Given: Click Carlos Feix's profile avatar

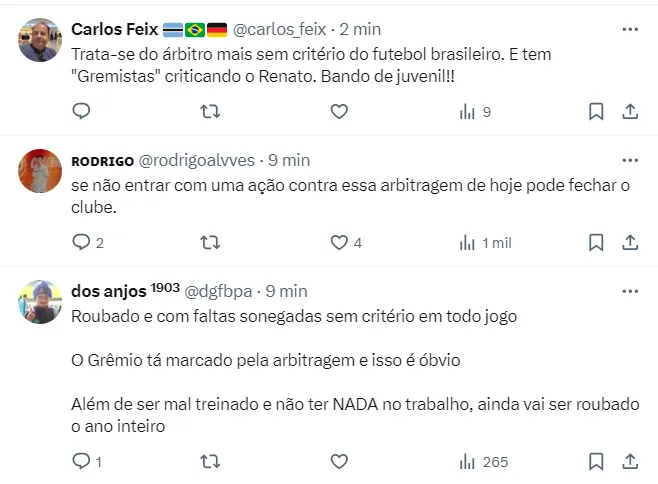Looking at the screenshot, I should pyautogui.click(x=41, y=40).
